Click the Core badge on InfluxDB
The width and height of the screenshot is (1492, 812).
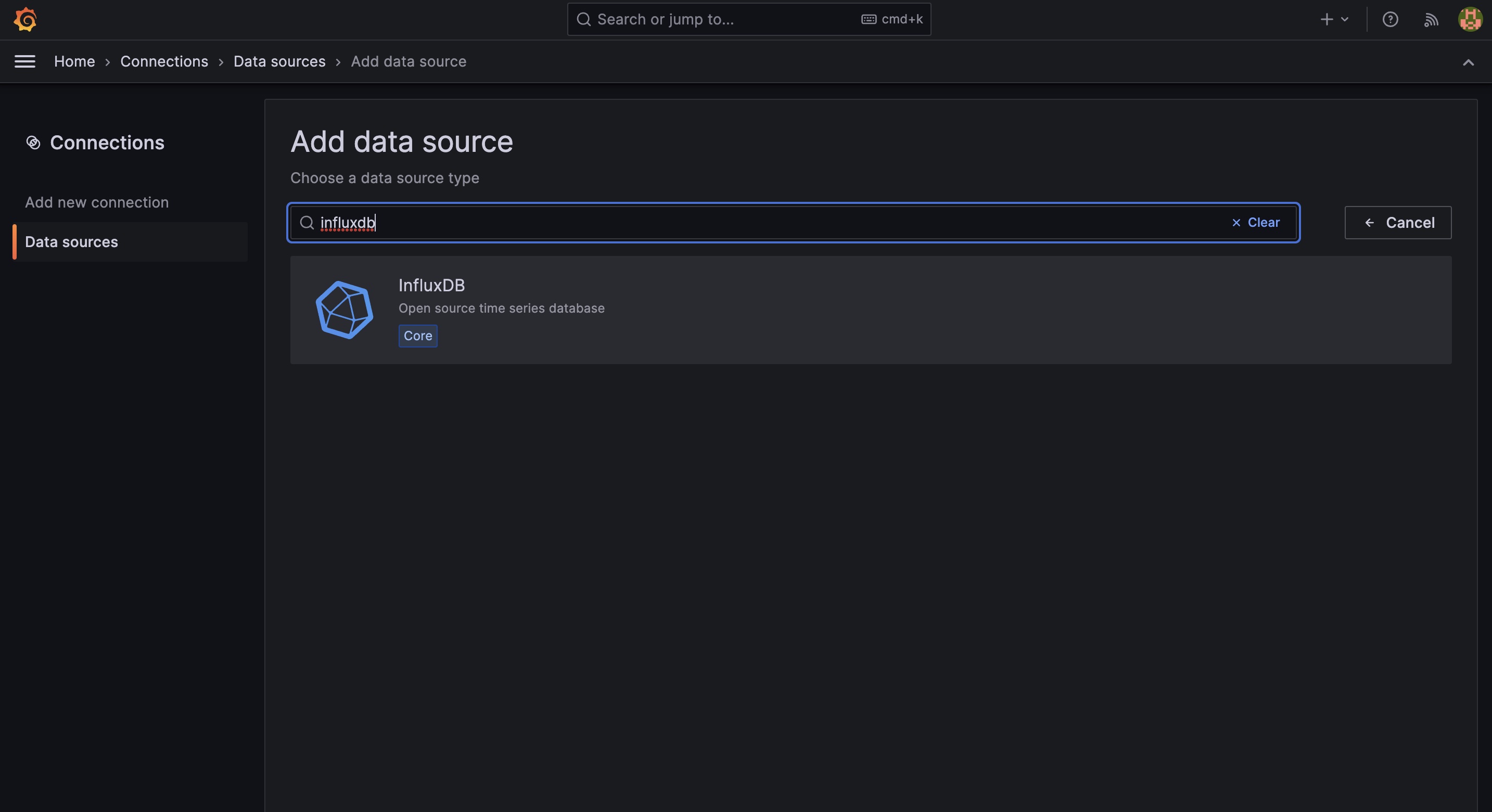tap(417, 336)
